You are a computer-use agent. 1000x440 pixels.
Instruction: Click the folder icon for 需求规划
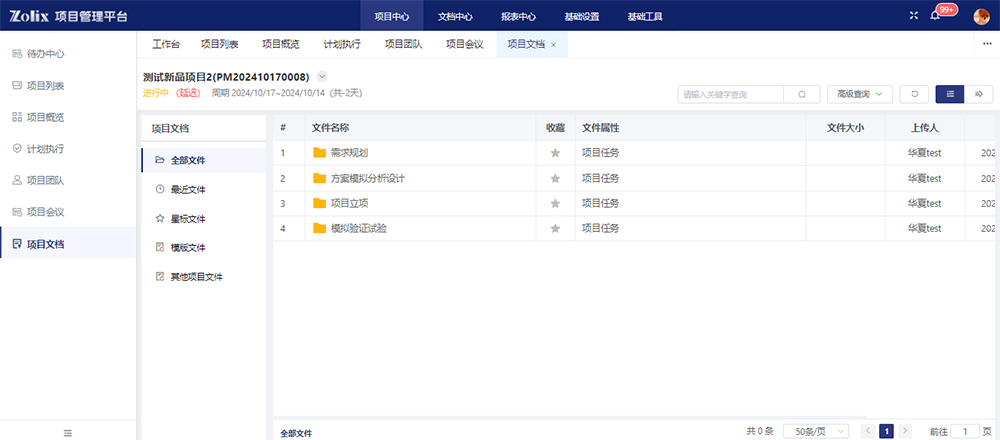tap(319, 153)
